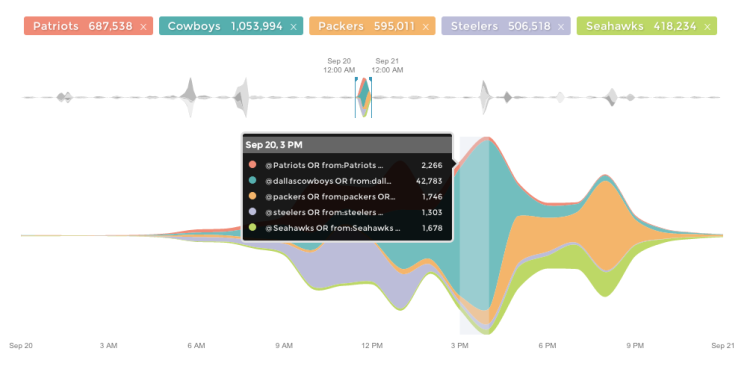
Task: Remove the Patriots tag with its x
Action: (x=143, y=27)
